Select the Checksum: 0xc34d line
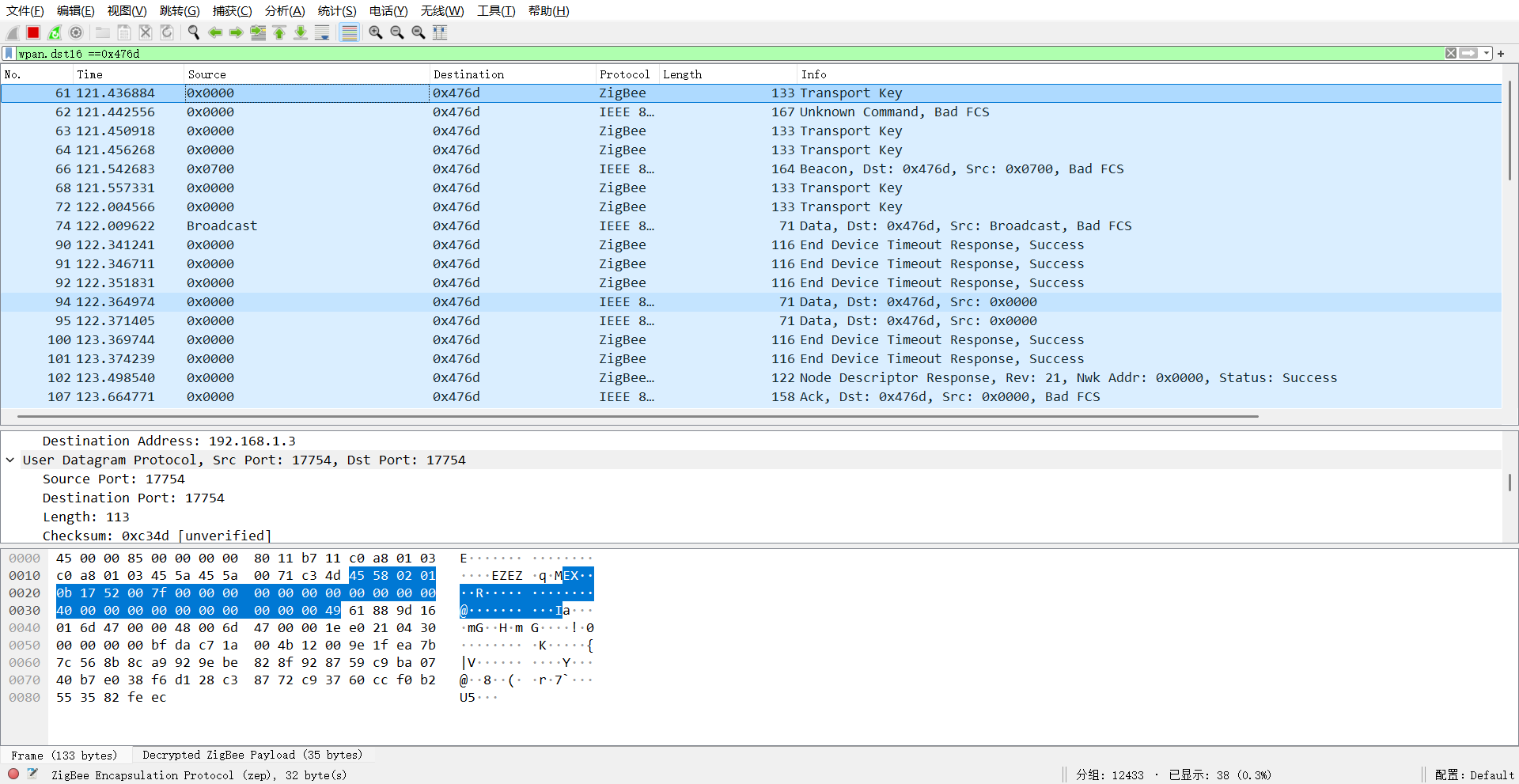The width and height of the screenshot is (1519, 784). [x=157, y=536]
